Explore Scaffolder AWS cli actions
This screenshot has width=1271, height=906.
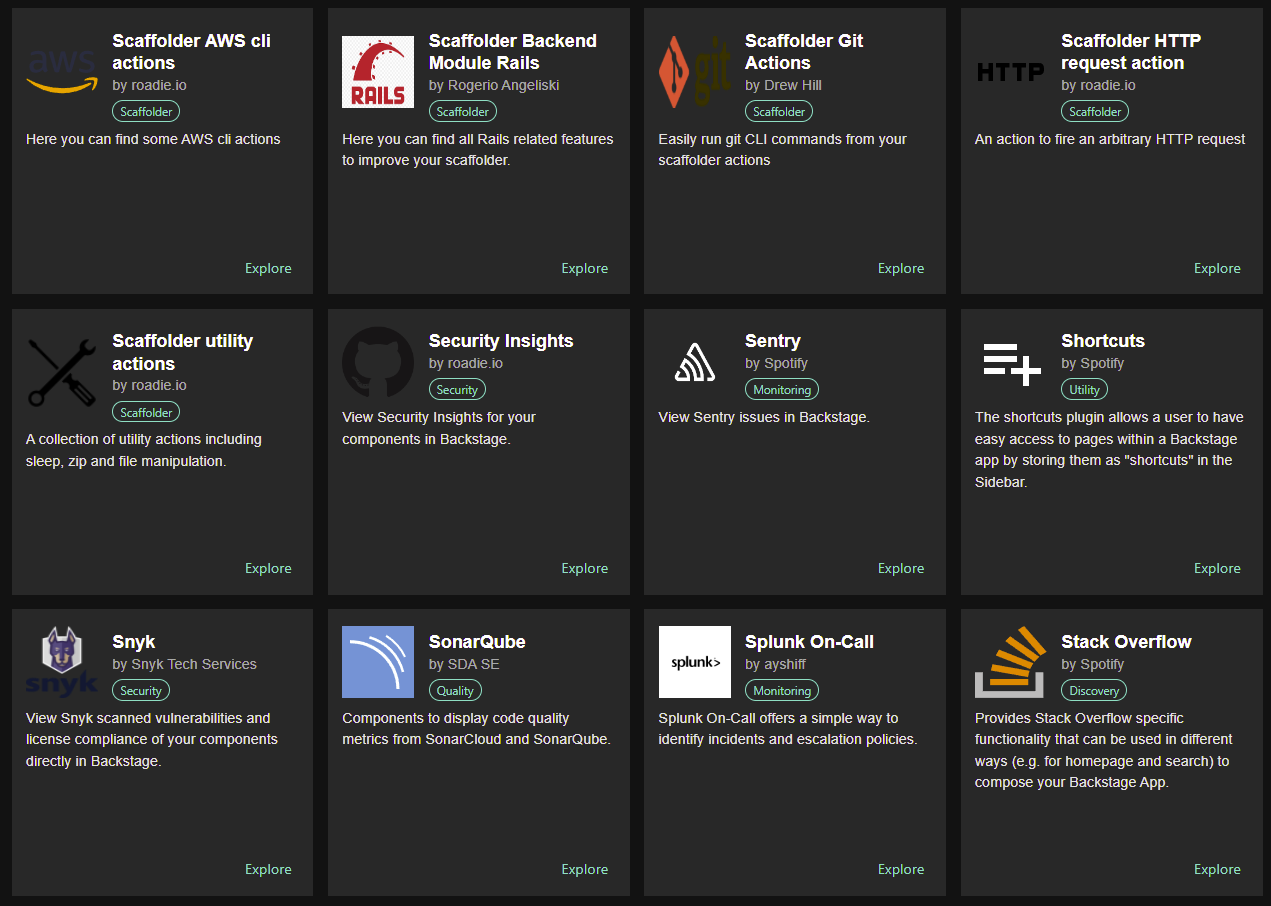(x=268, y=268)
